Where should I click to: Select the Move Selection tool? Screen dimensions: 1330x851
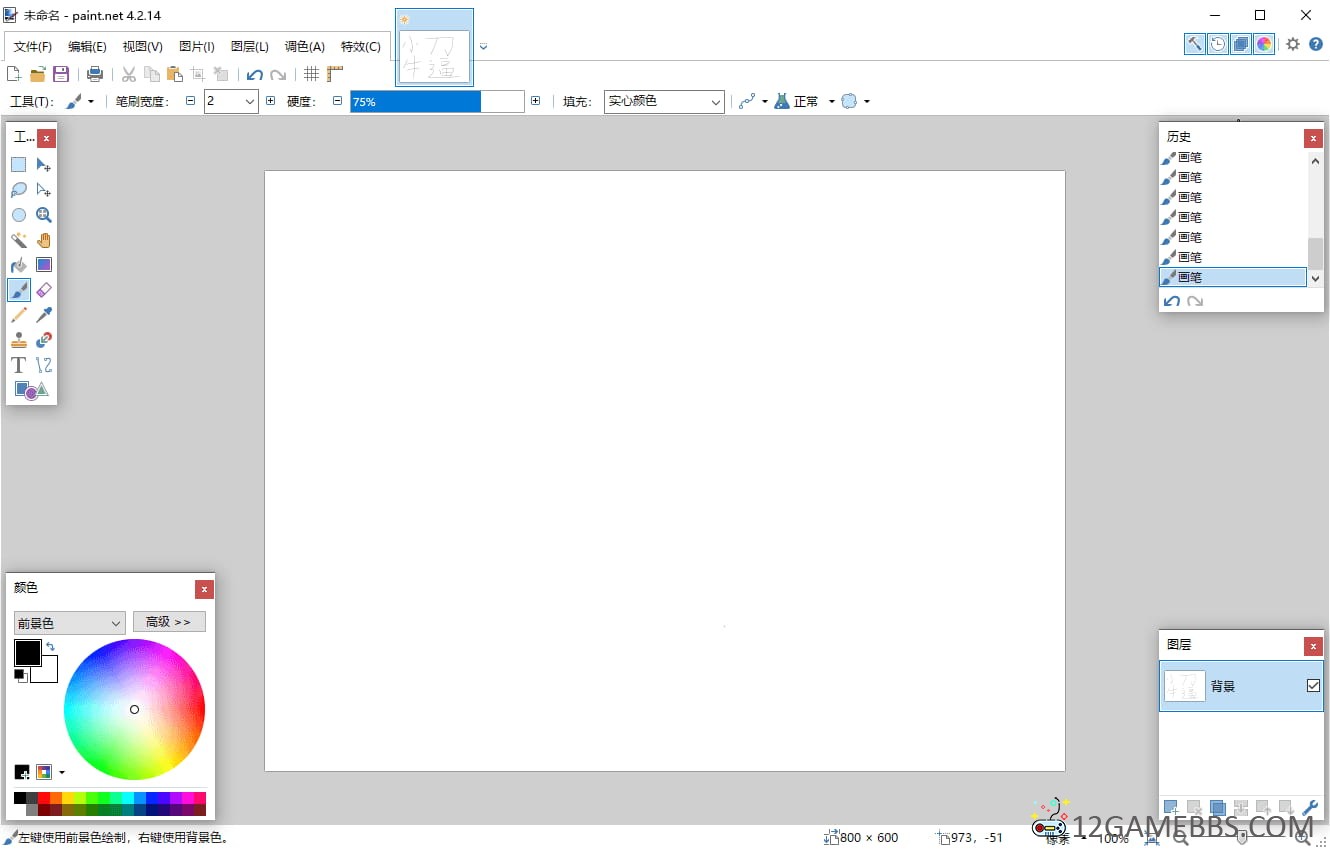click(x=44, y=190)
